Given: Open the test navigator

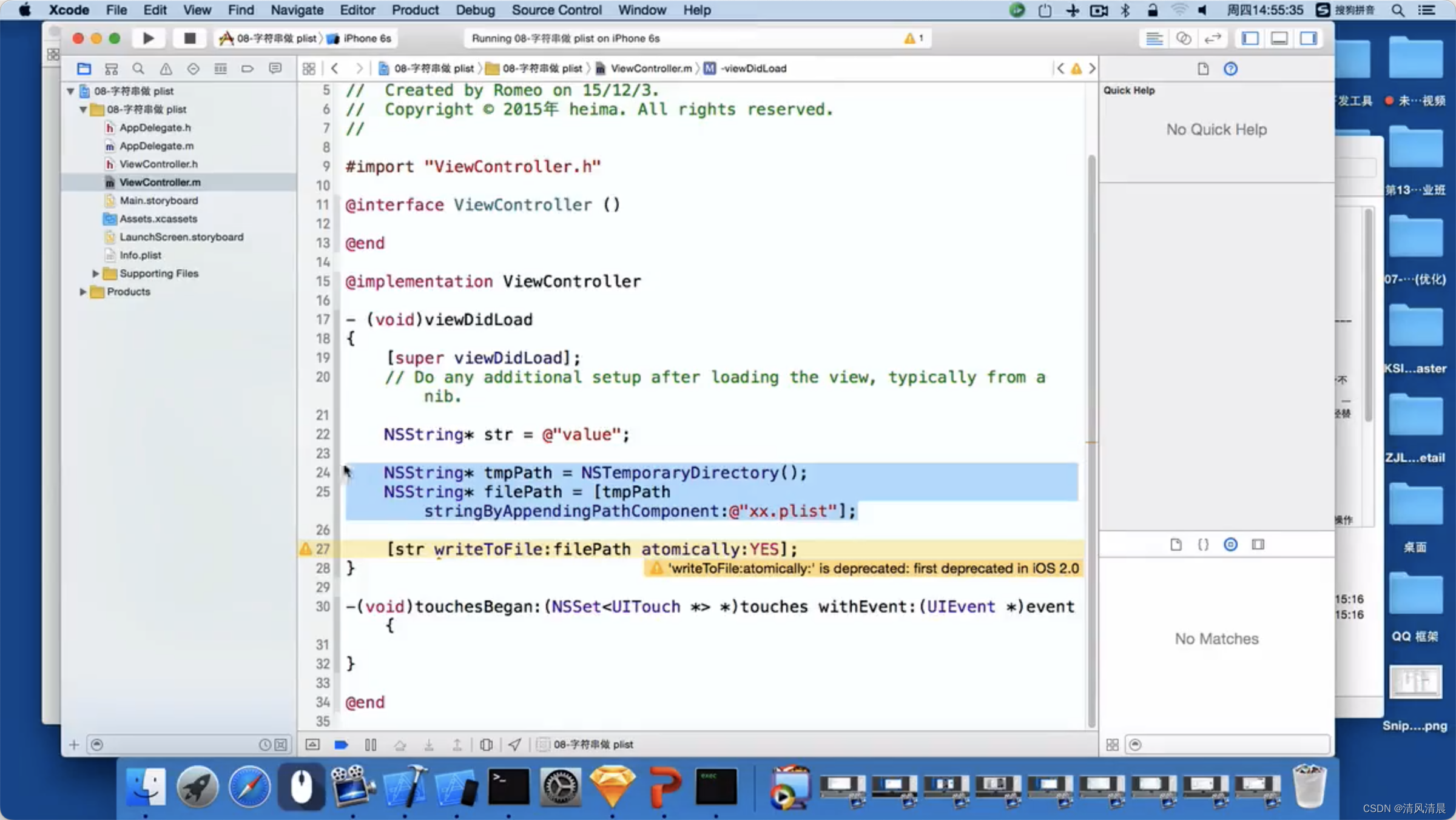Looking at the screenshot, I should (193, 69).
